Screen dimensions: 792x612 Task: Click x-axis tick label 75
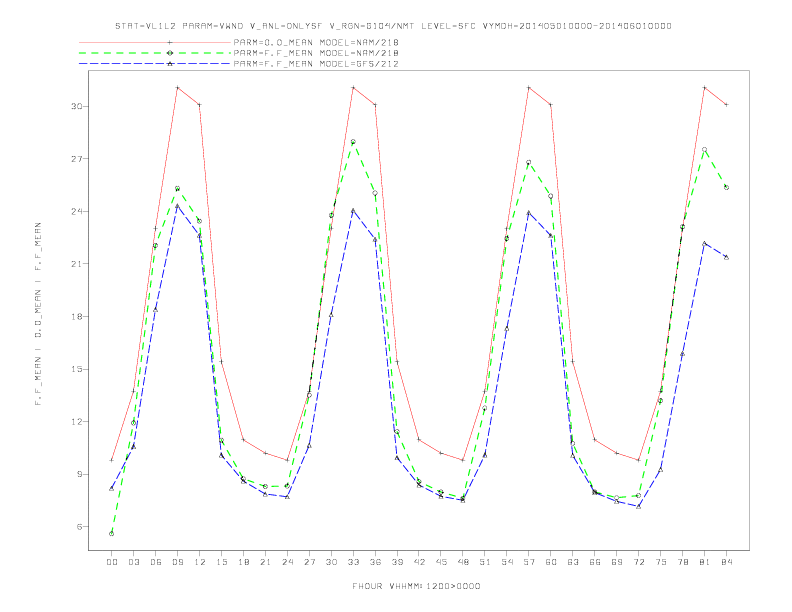[661, 562]
